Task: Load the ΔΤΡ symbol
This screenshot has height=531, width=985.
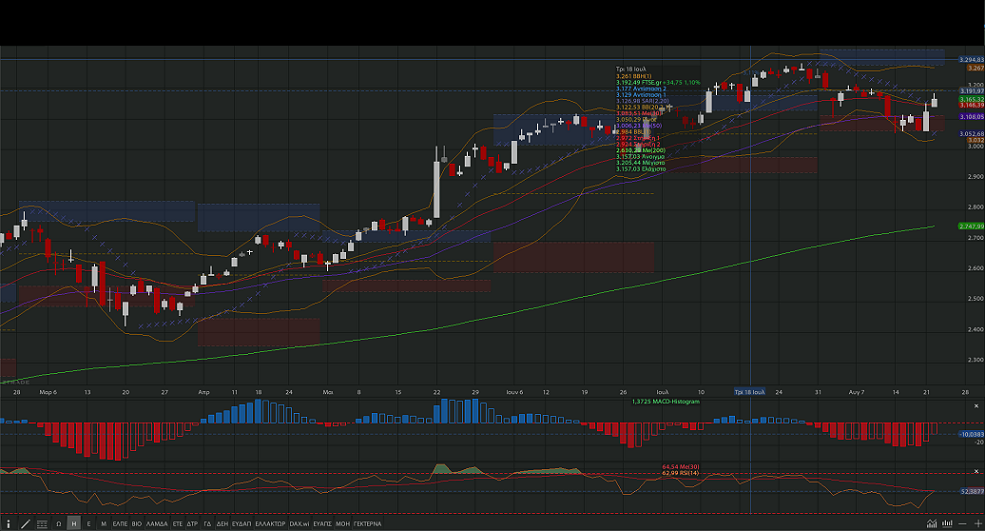Action: click(x=192, y=523)
